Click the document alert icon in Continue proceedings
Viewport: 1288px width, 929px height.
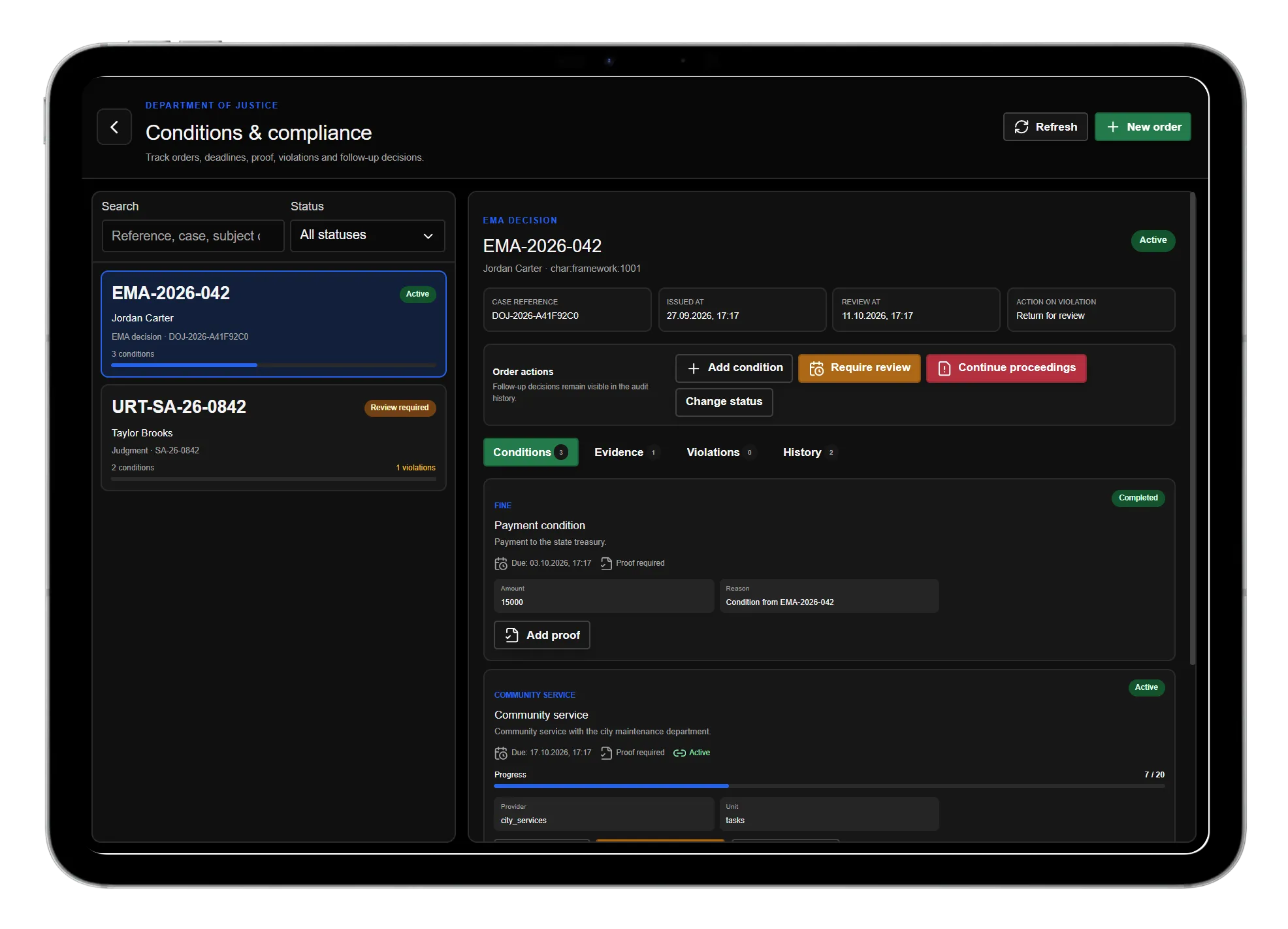tap(944, 368)
